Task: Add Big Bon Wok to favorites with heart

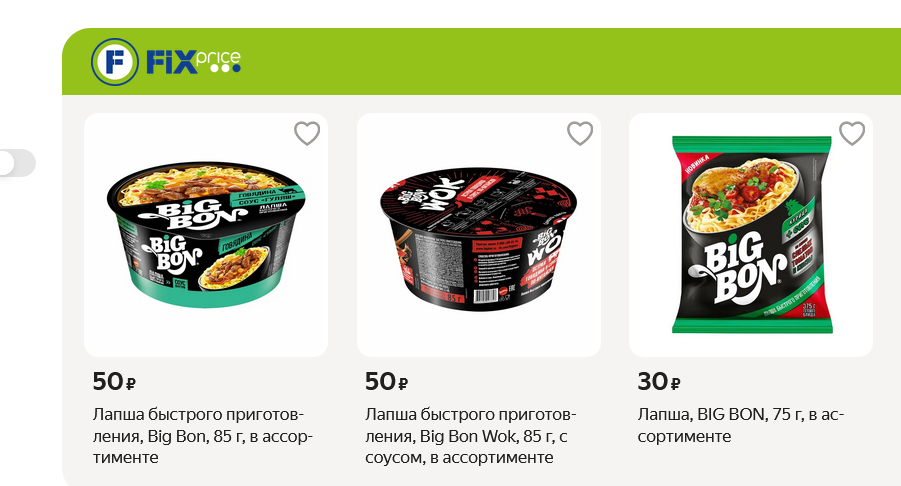Action: tap(580, 133)
